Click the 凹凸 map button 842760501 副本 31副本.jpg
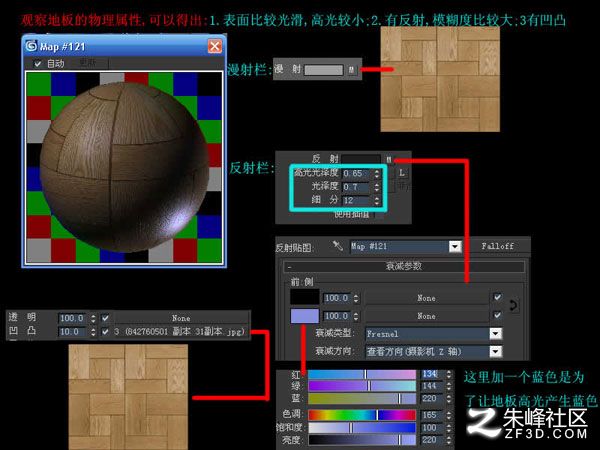 click(181, 332)
